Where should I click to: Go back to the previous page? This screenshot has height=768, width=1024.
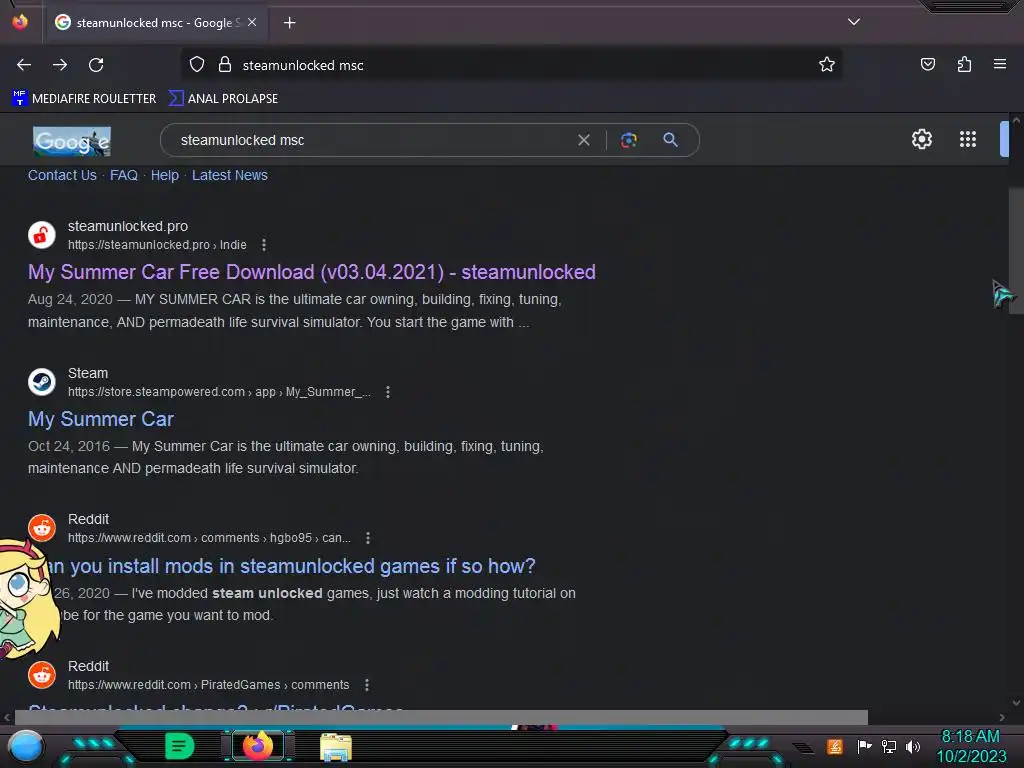click(24, 65)
